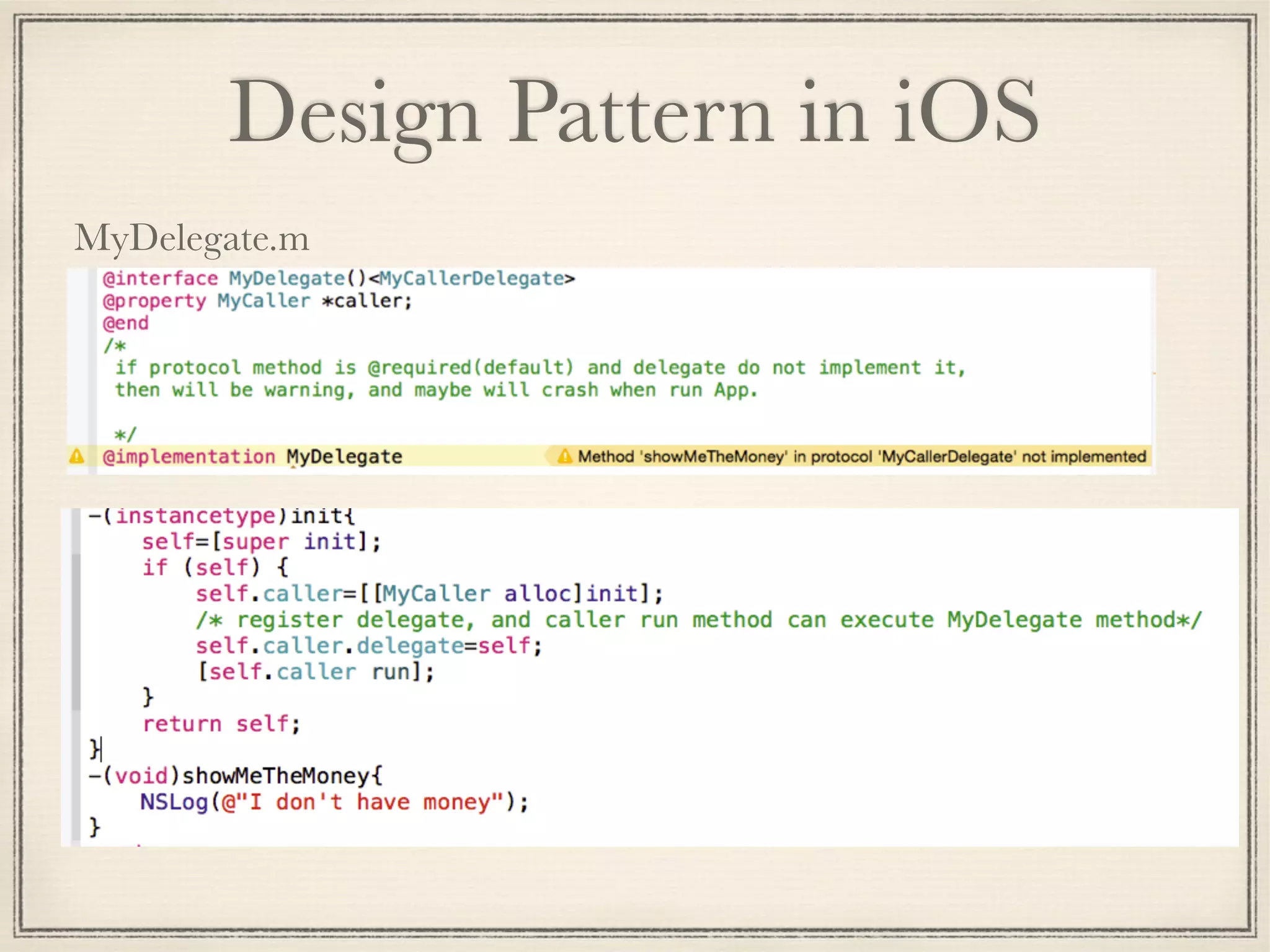
Task: Click the '@implementation MyDelegate' line
Action: coord(252,457)
